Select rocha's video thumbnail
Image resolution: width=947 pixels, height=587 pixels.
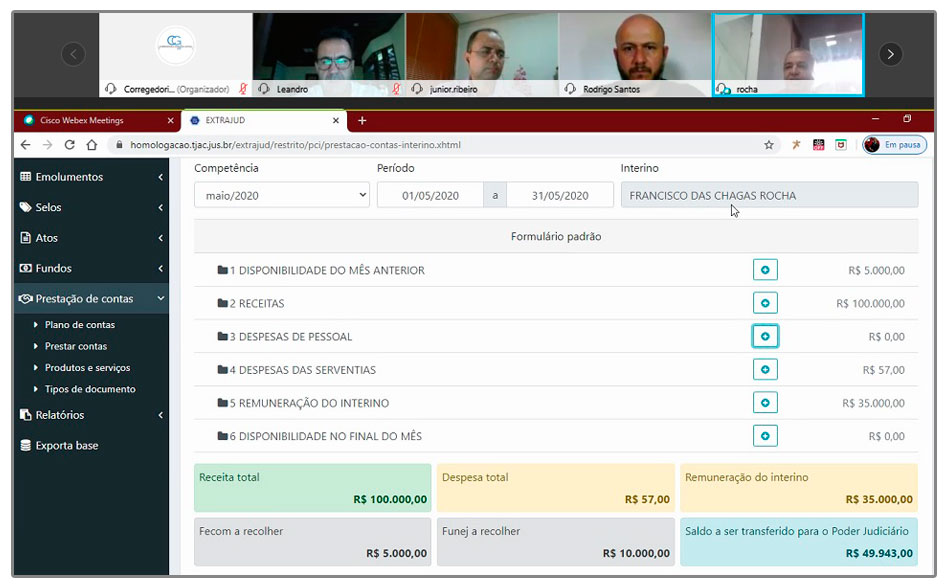coord(788,54)
